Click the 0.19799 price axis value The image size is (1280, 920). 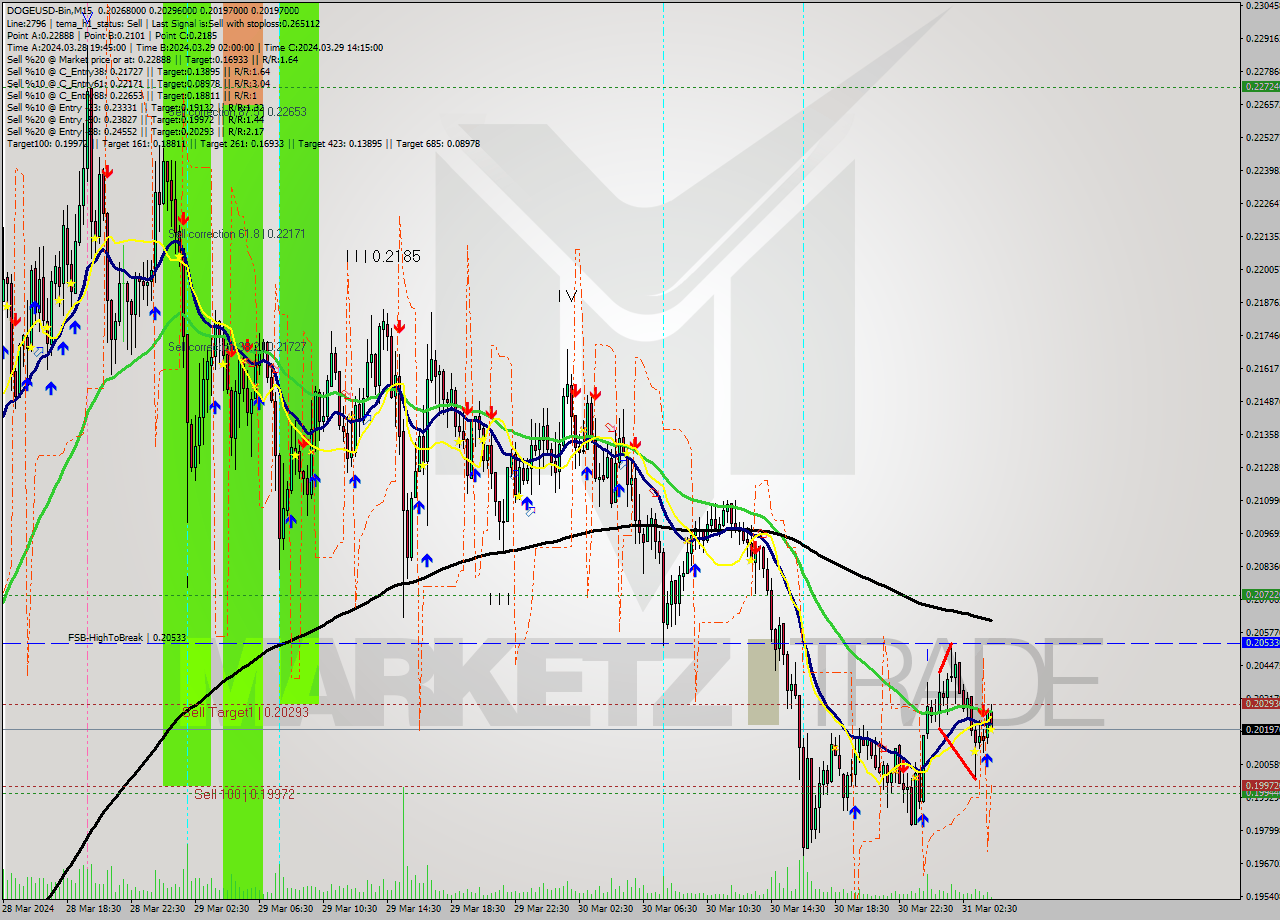click(x=1263, y=830)
